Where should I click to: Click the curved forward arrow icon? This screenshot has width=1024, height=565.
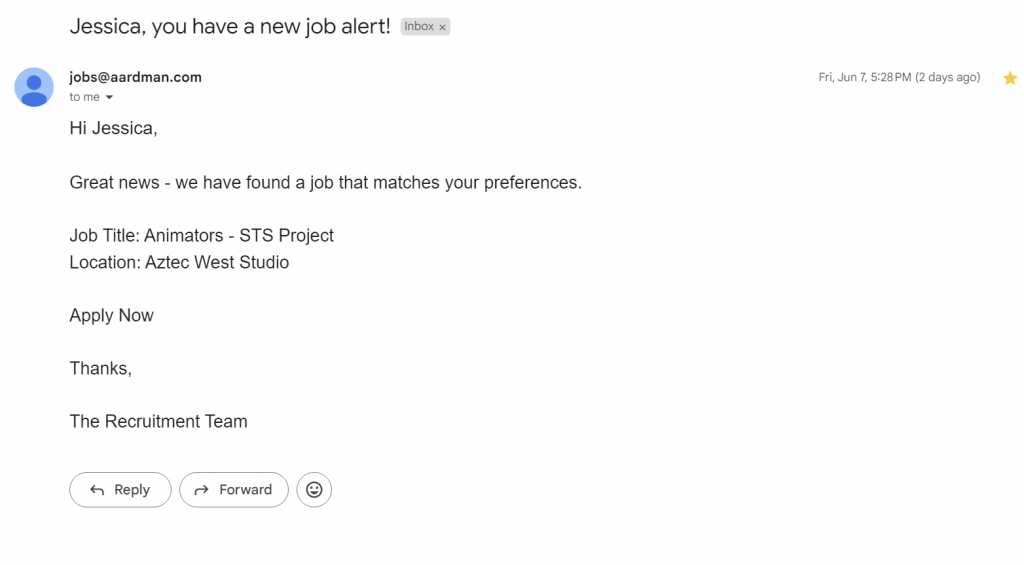click(201, 490)
